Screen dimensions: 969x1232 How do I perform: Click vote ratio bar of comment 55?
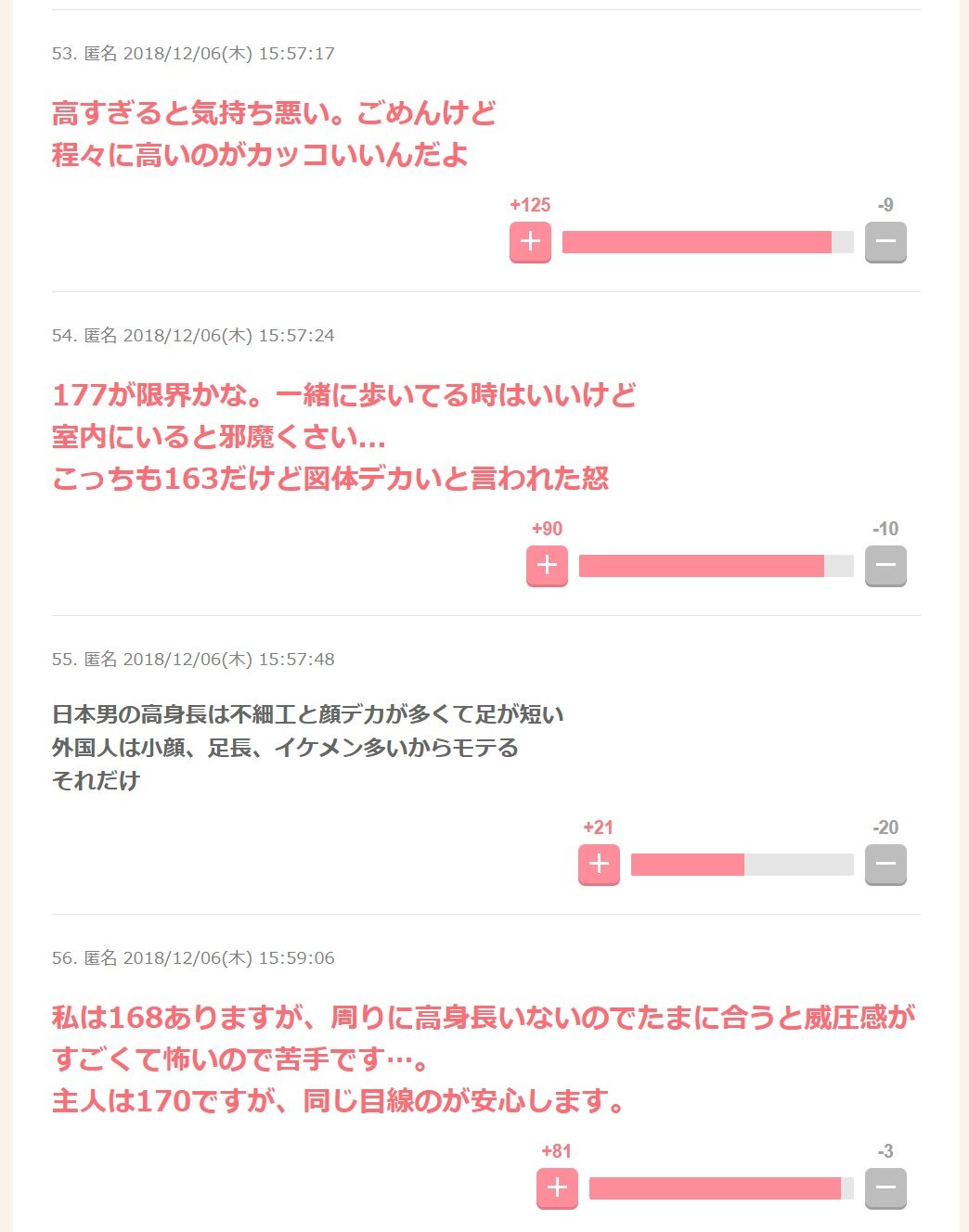(742, 865)
